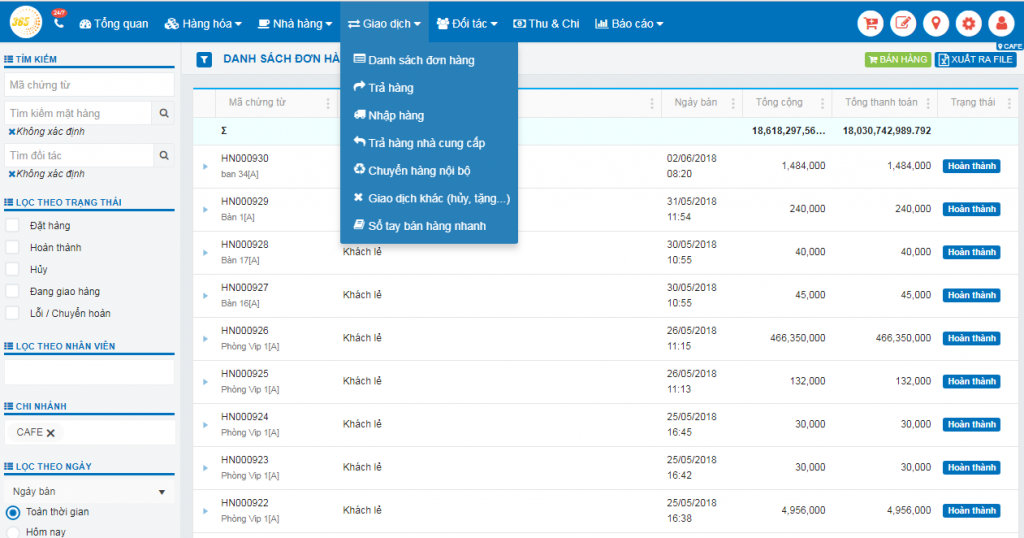
Task: Check the Đặt hàng status filter
Action: (12, 225)
